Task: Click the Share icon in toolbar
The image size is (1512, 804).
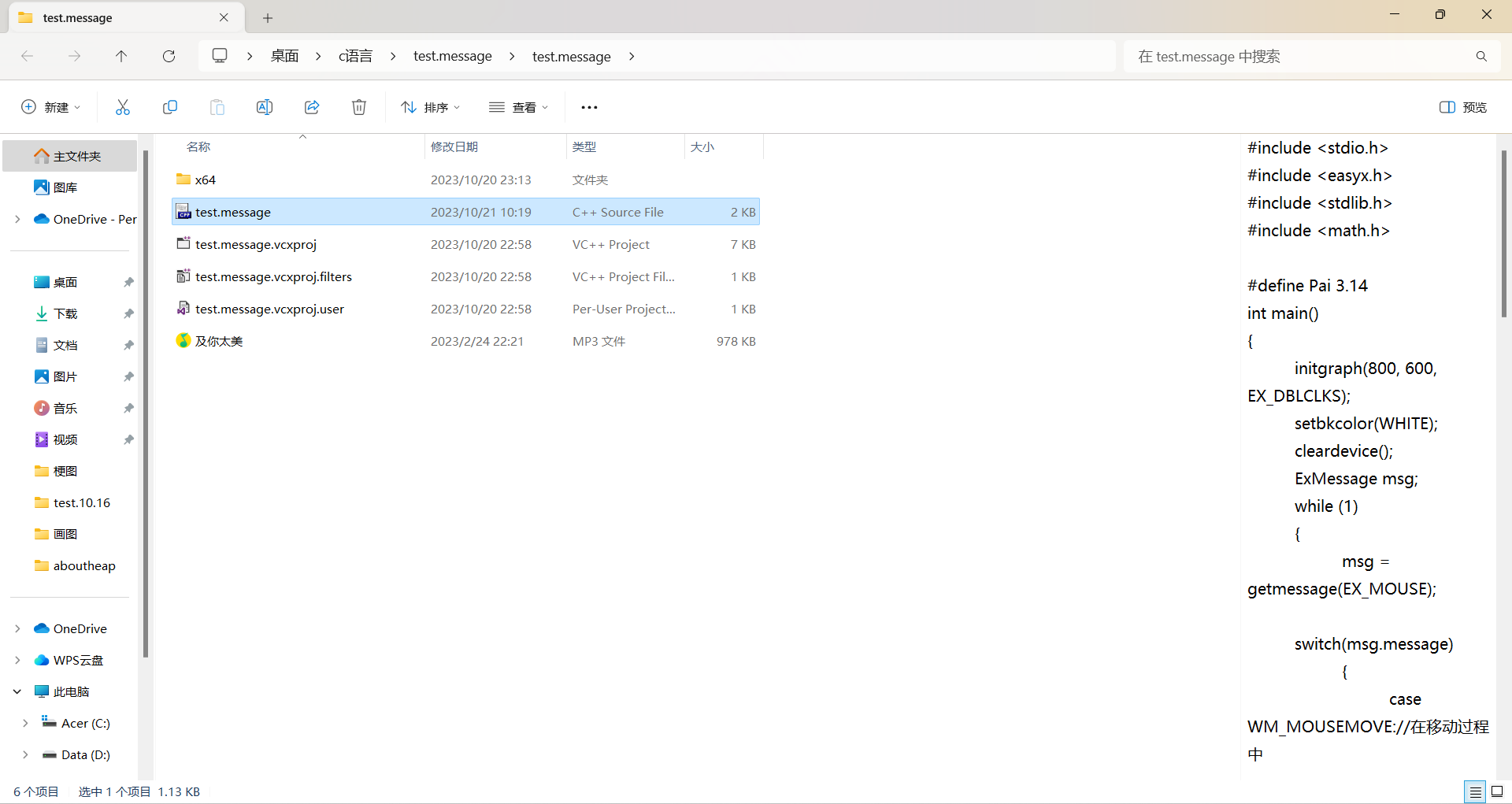Action: point(312,107)
